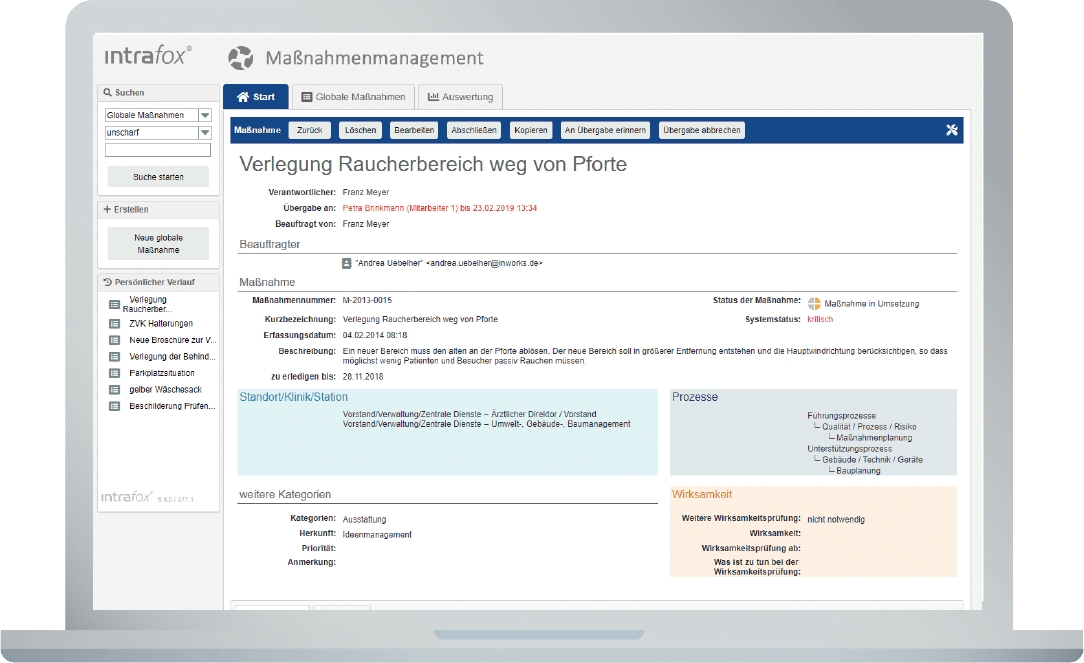Open Beschilderung Prüfen... history entry
Viewport: 1084px width, 663px height.
click(x=172, y=407)
